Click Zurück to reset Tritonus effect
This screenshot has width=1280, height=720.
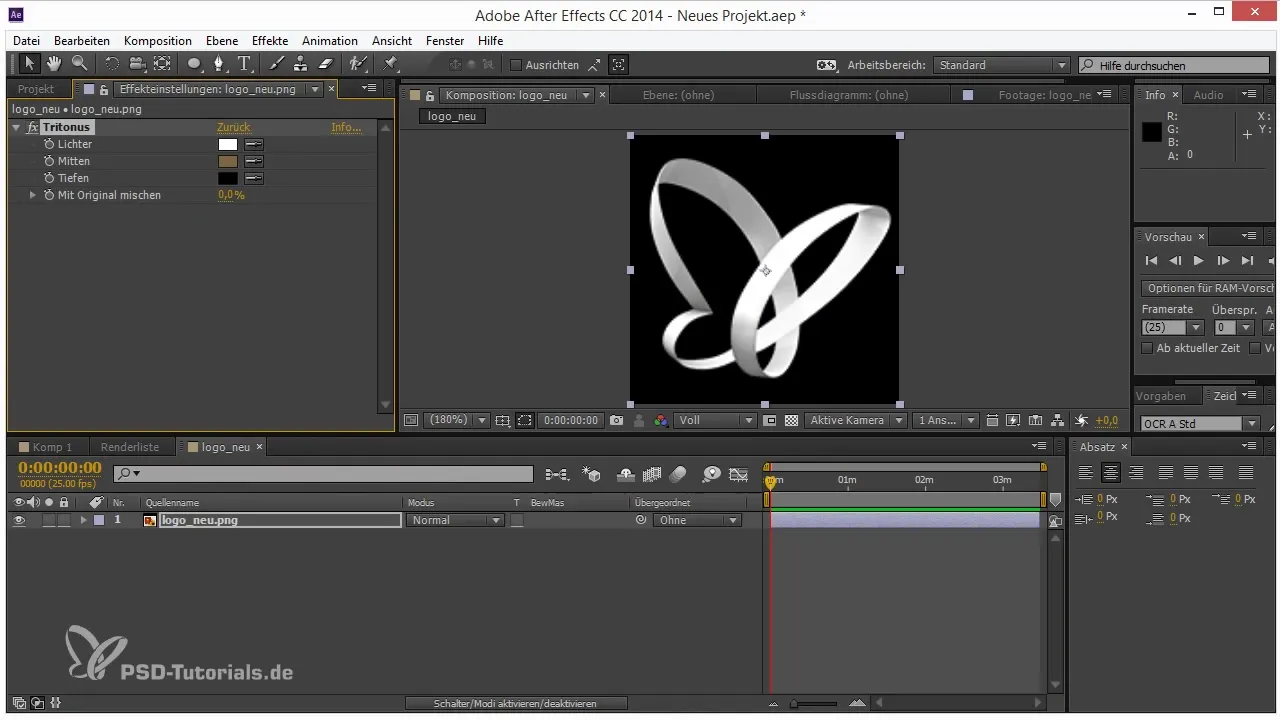tap(234, 128)
